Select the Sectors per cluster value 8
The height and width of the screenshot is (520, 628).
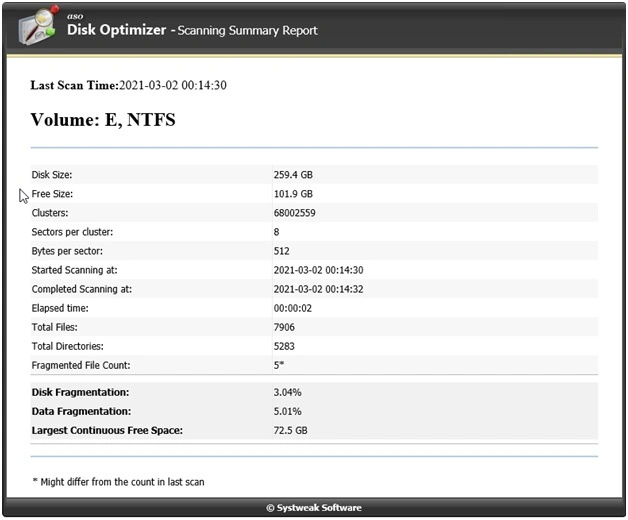[x=276, y=232]
